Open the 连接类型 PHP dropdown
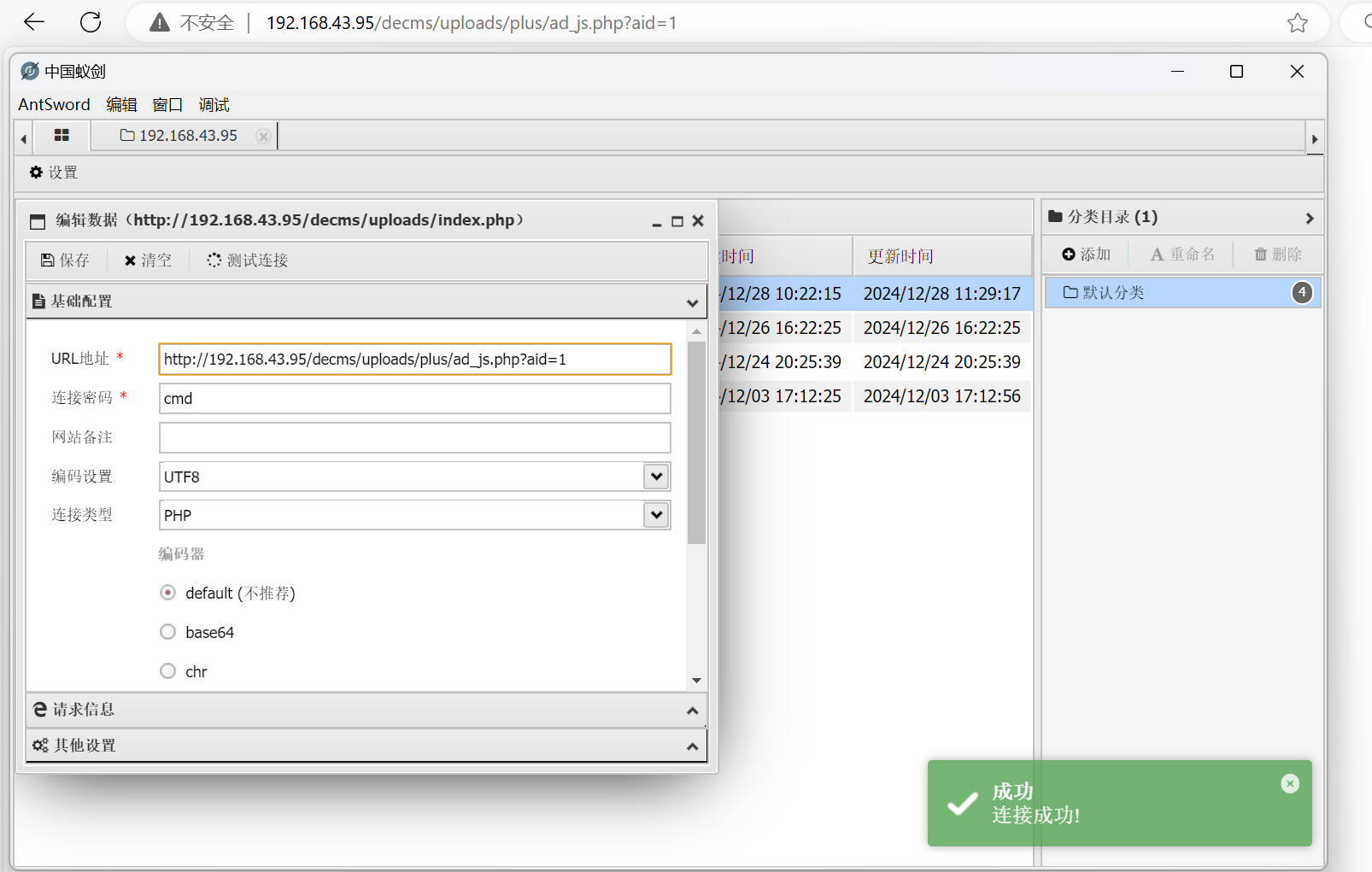This screenshot has width=1372, height=872. [x=656, y=515]
